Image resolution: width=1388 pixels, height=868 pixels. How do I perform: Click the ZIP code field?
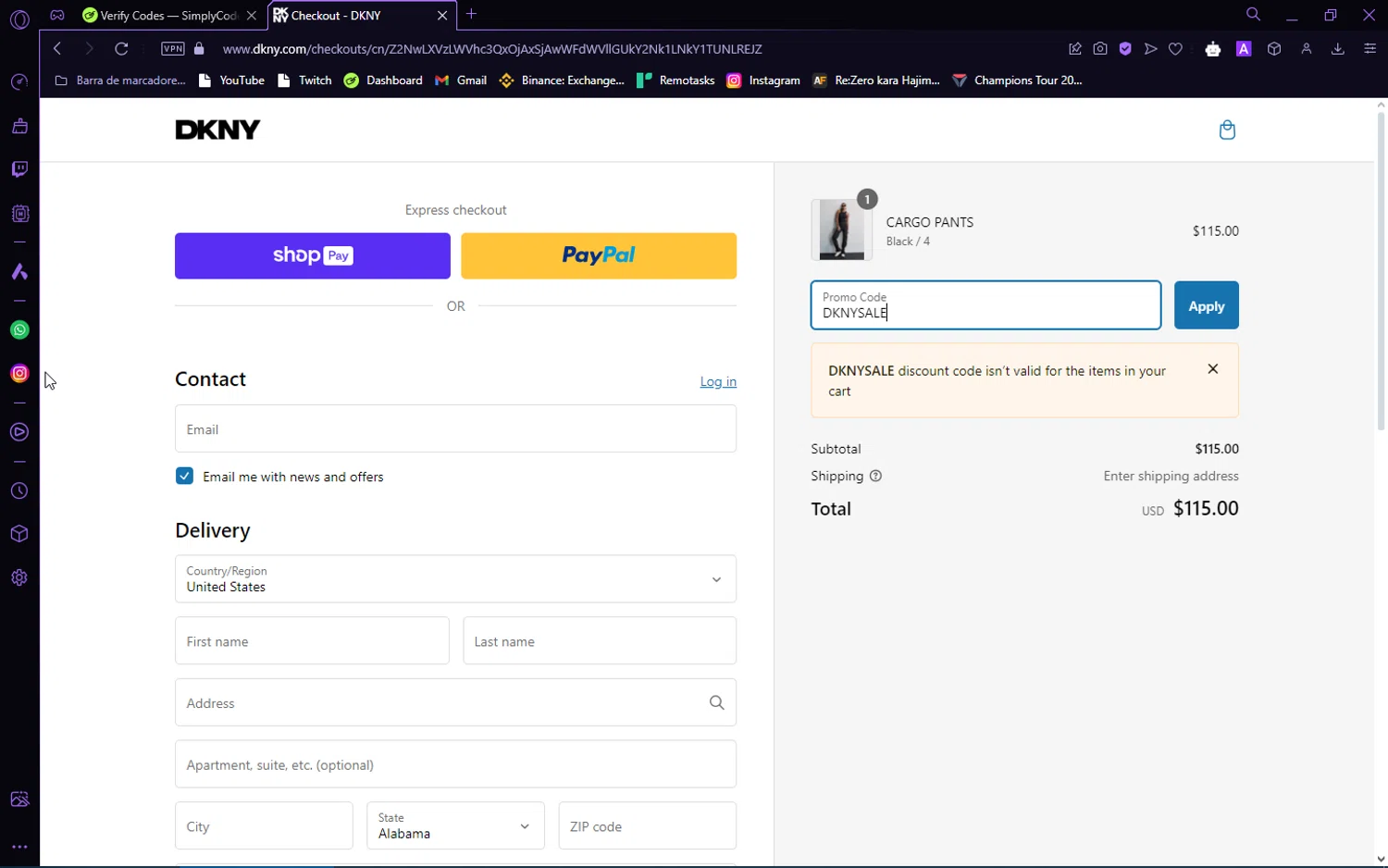648,825
